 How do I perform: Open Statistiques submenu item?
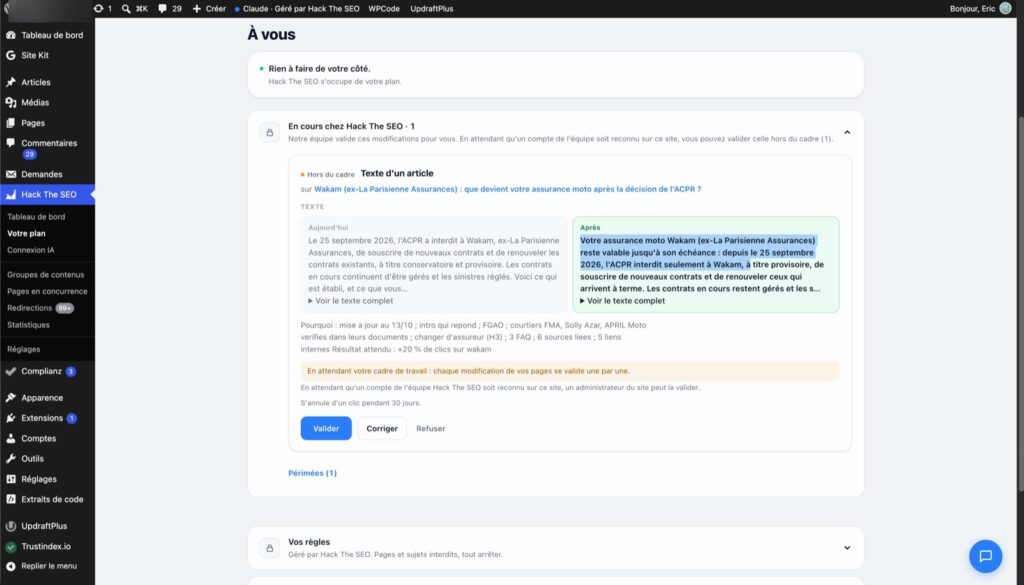(28, 325)
